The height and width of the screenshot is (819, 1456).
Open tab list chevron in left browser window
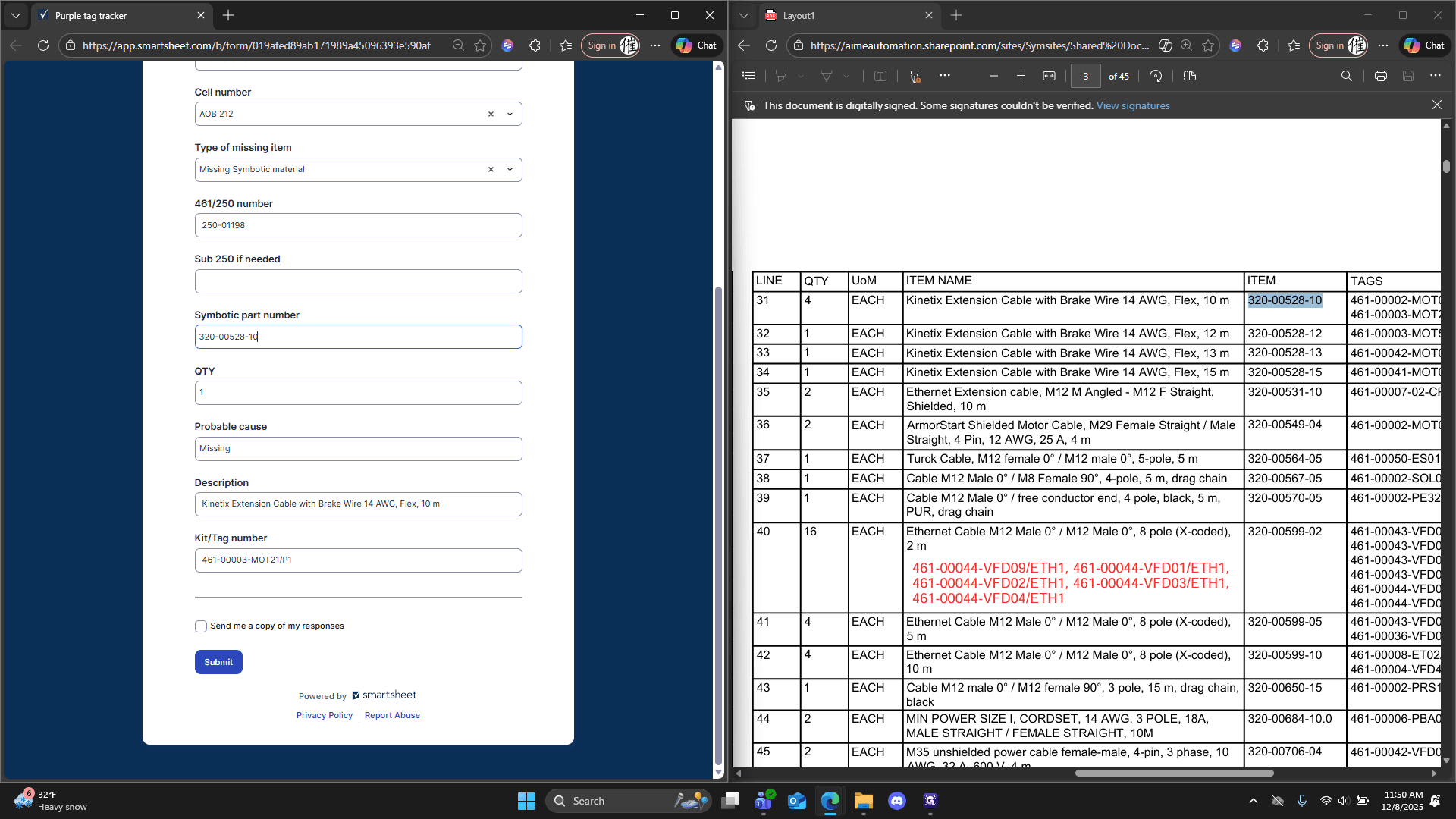[x=16, y=15]
